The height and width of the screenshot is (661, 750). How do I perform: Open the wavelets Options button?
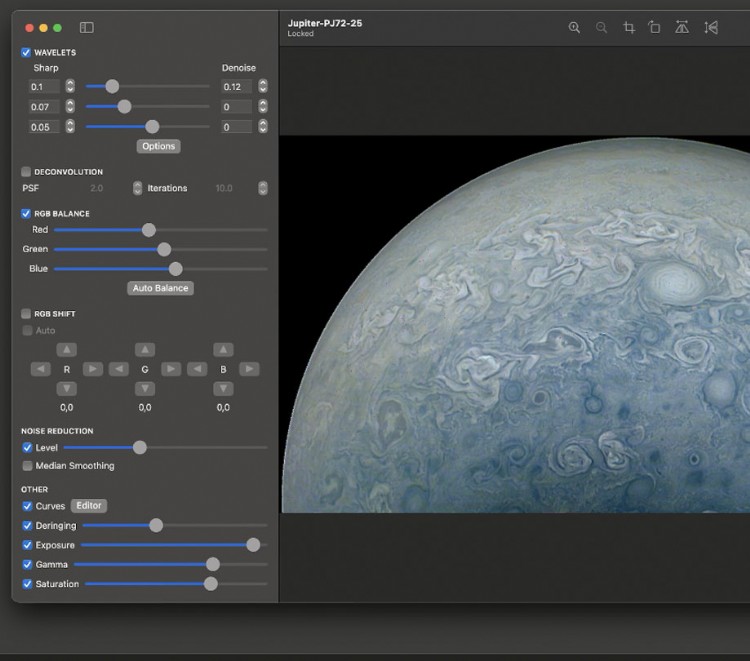(x=158, y=146)
